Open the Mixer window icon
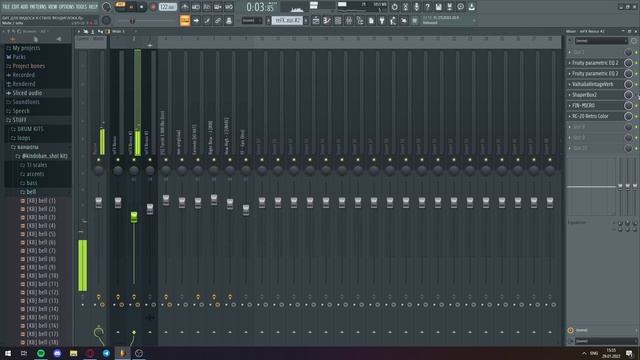This screenshot has height=360, width=640. click(349, 20)
